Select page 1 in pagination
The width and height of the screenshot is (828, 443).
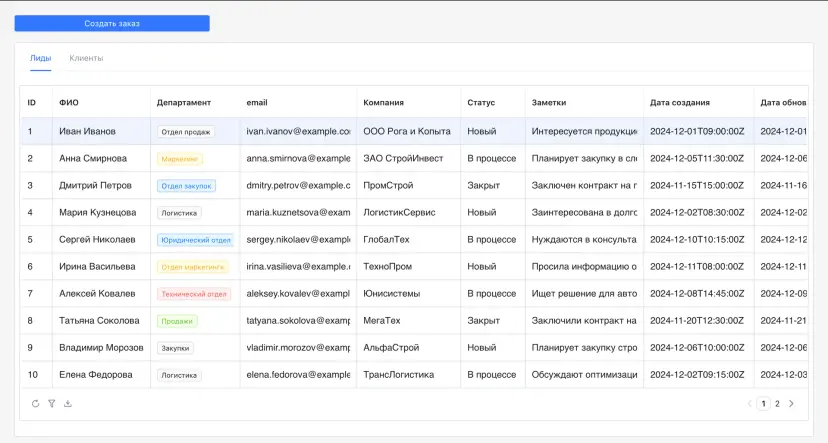[763, 404]
